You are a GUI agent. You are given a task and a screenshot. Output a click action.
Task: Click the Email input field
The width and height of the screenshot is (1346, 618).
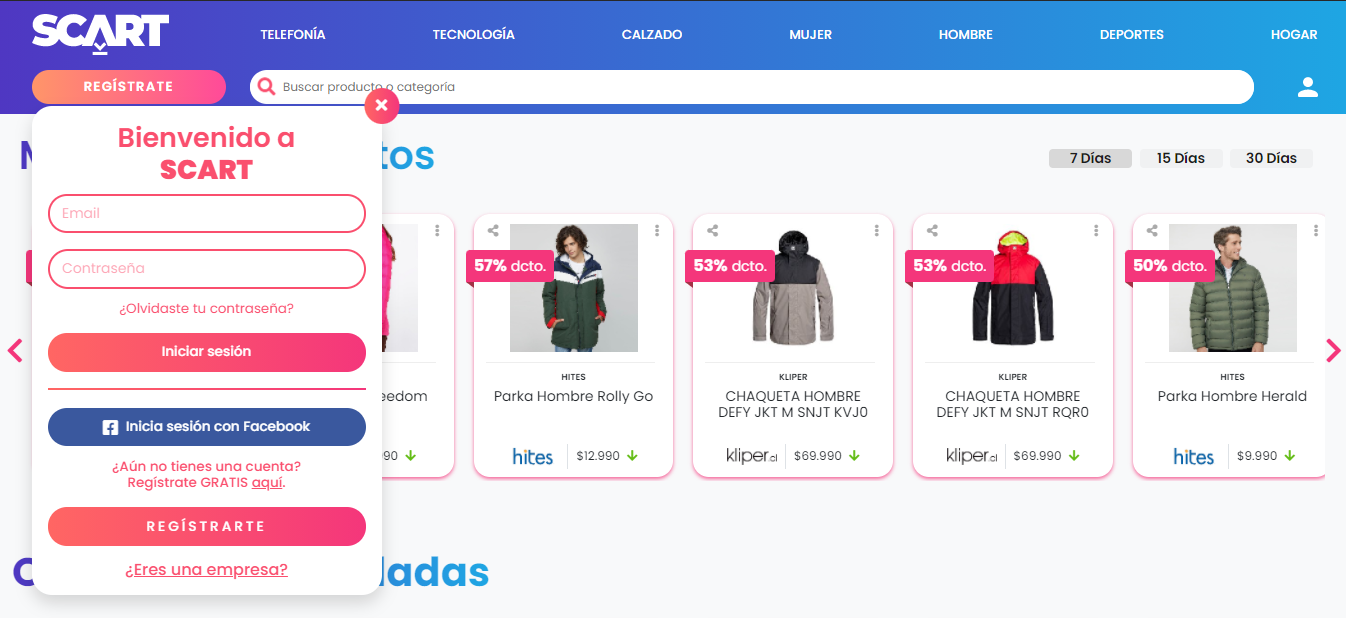207,213
